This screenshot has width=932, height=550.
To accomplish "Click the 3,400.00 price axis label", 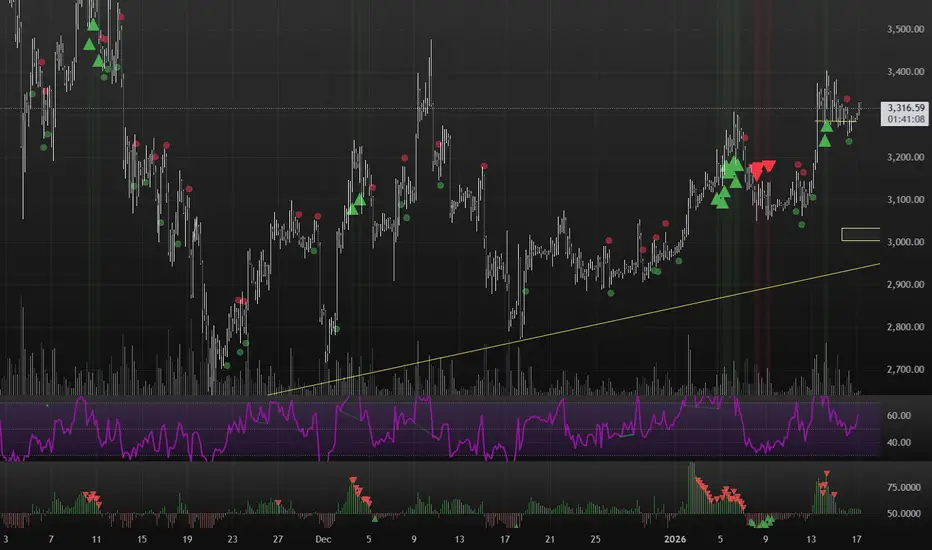I will [x=905, y=71].
